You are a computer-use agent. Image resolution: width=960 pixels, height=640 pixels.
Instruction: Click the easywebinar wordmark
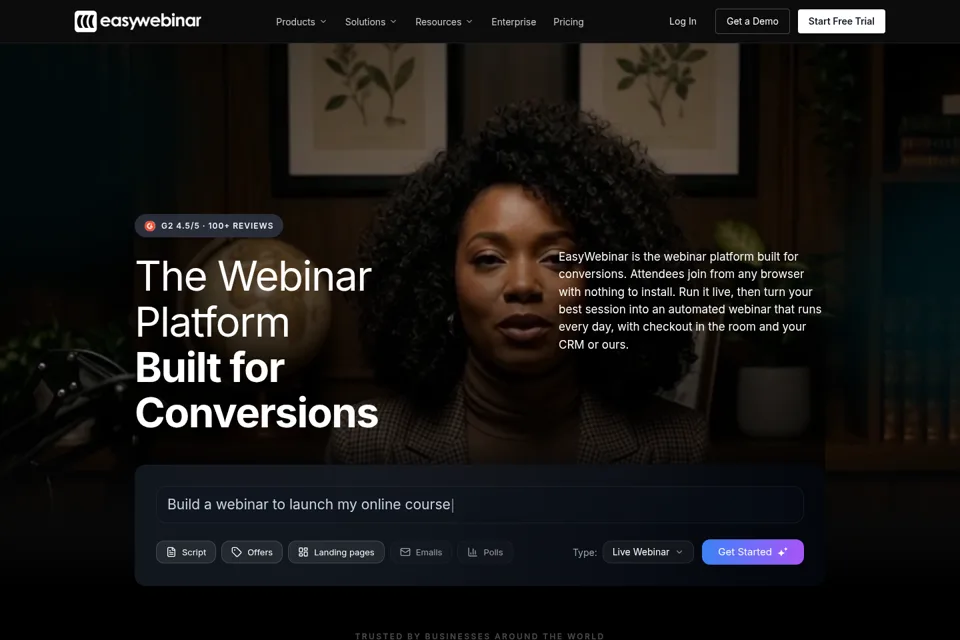click(x=151, y=21)
